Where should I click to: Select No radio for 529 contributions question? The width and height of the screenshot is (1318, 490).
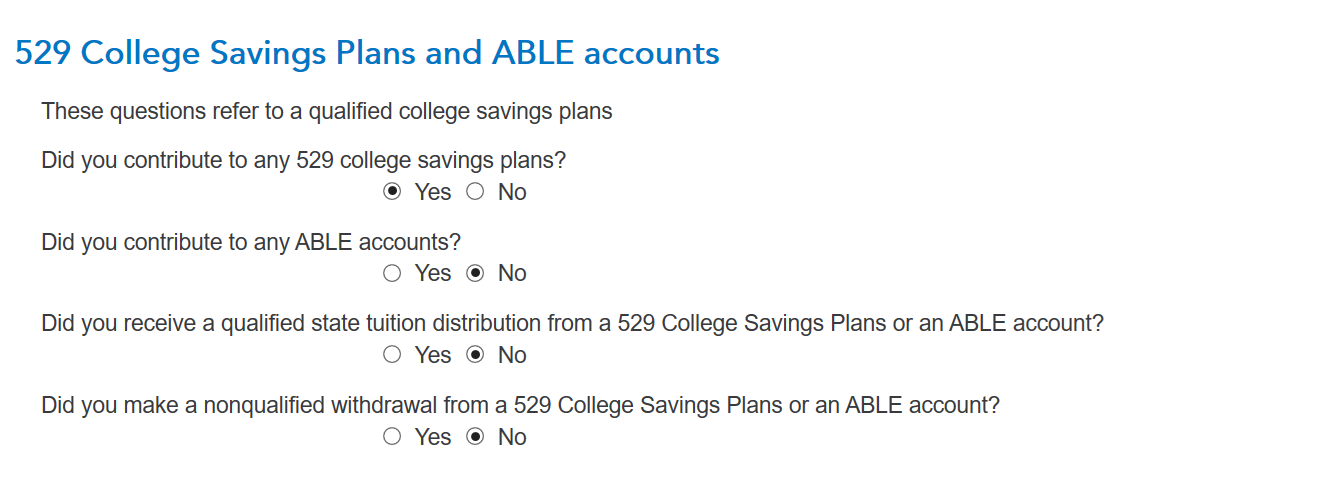[x=475, y=191]
